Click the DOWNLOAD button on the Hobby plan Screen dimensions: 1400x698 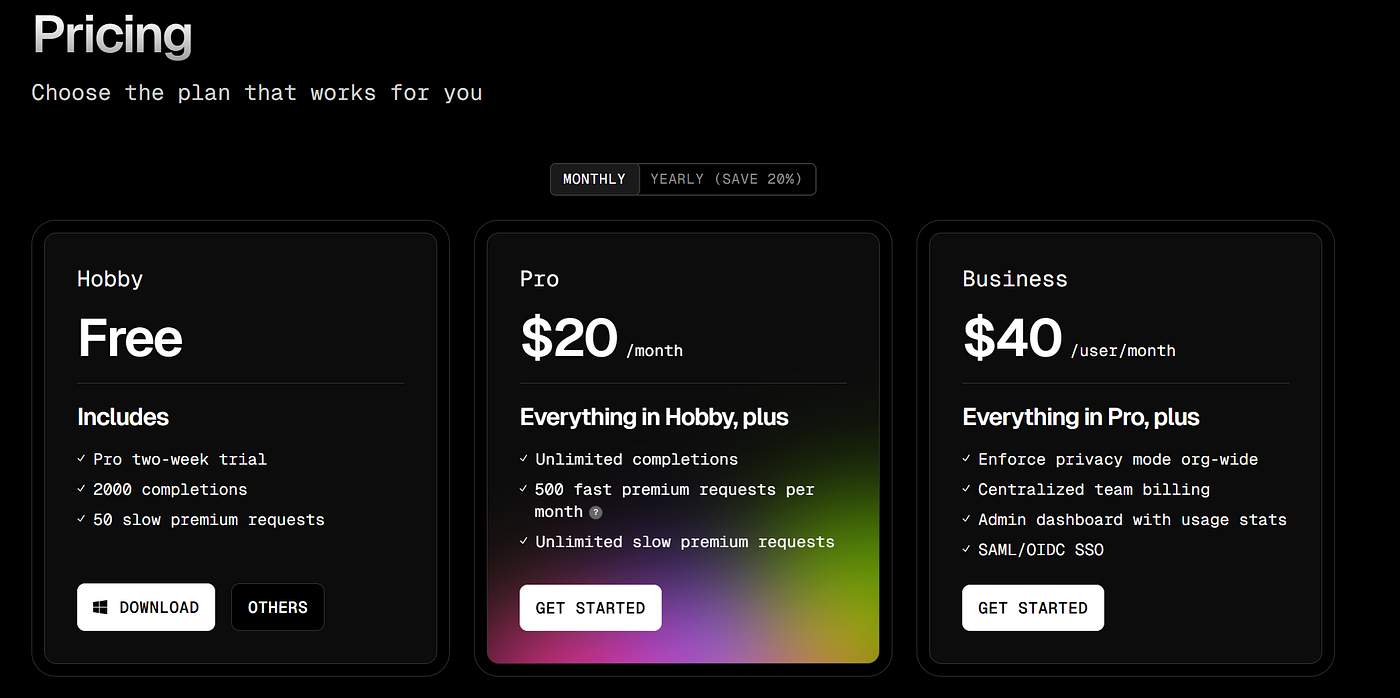pyautogui.click(x=146, y=606)
